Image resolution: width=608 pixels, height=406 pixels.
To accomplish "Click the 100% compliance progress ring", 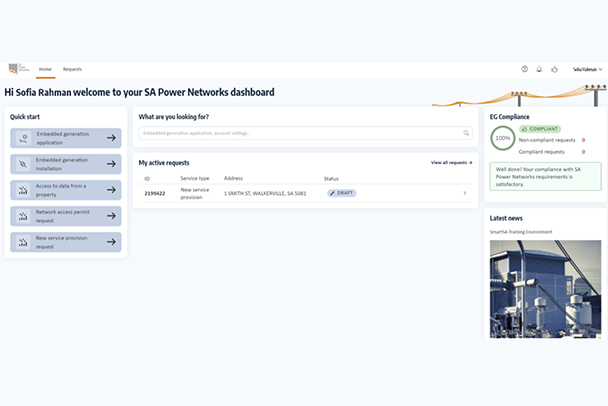I will [503, 138].
